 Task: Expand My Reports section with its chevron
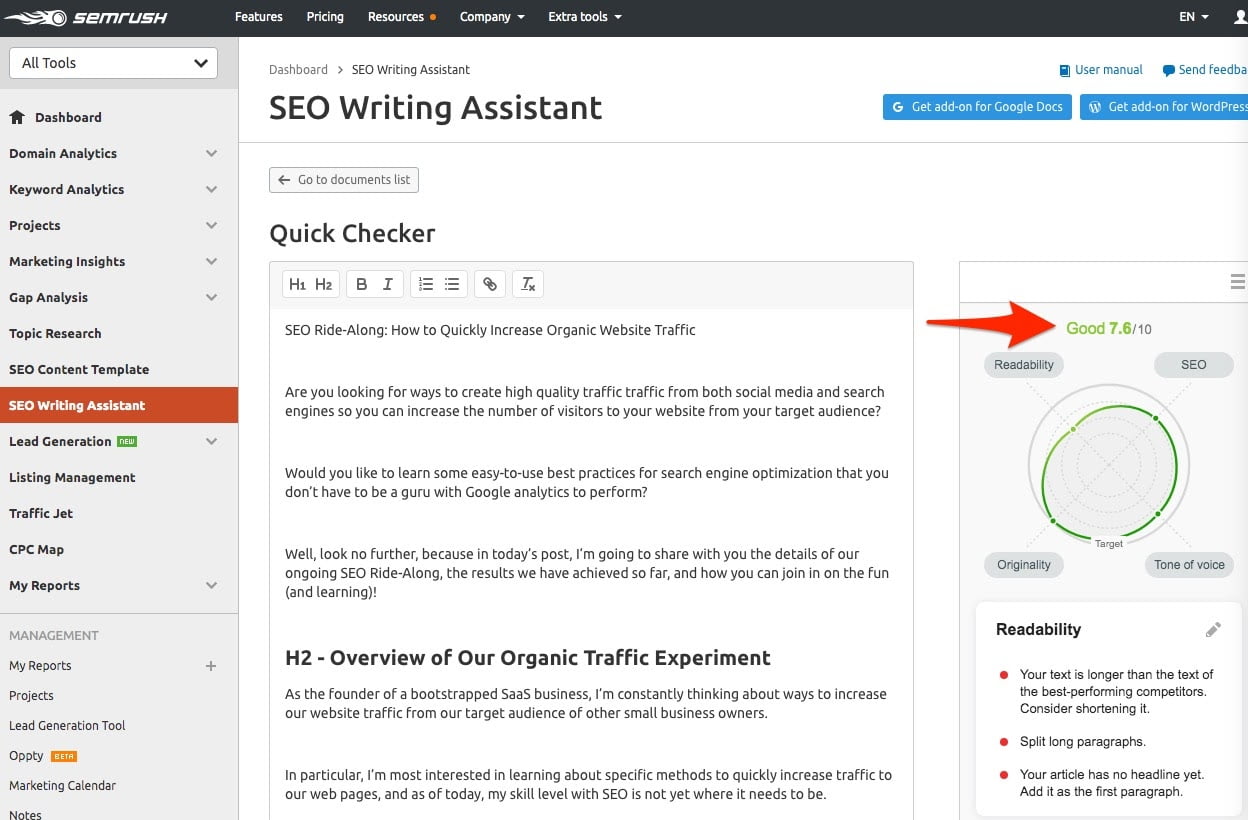(x=211, y=585)
